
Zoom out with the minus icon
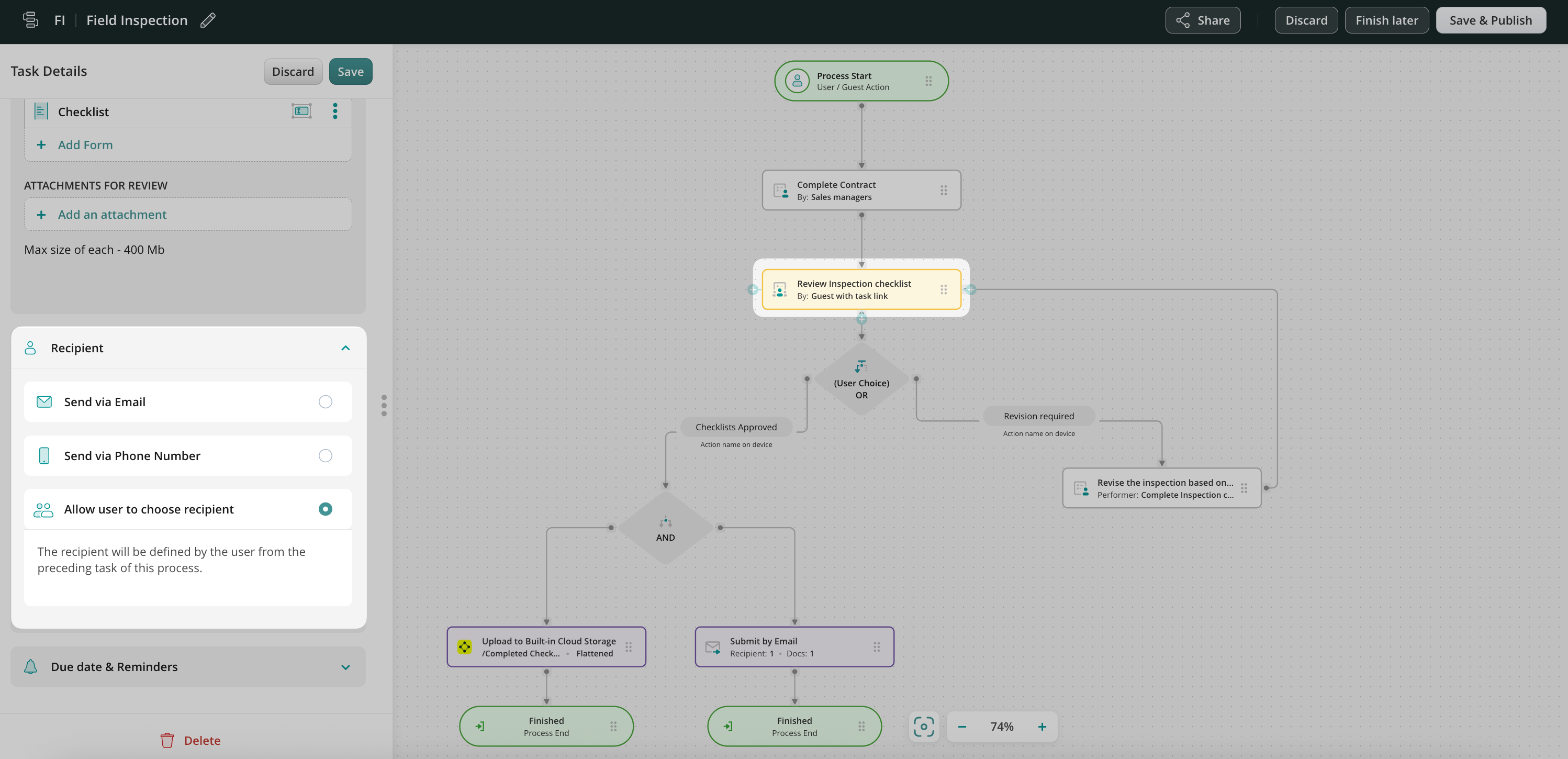point(962,726)
